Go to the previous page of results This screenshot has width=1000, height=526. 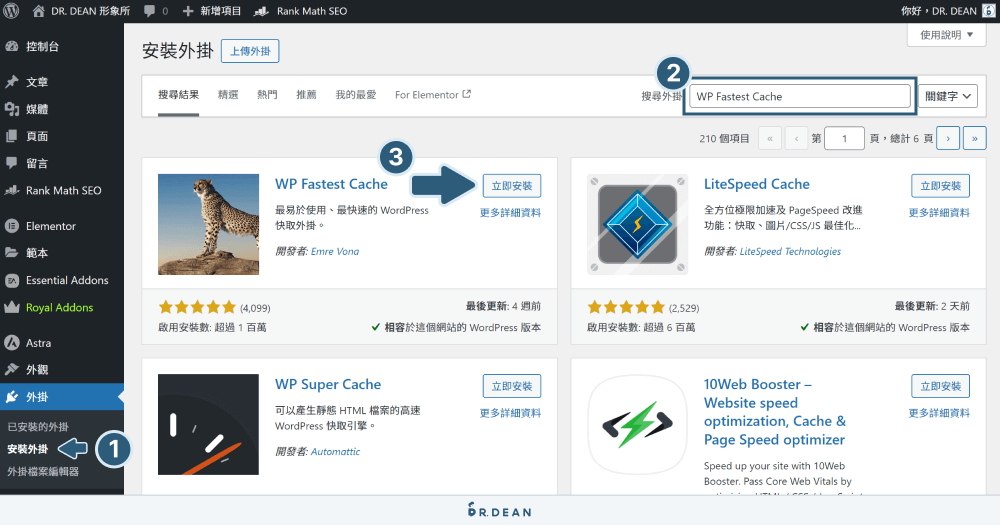tap(796, 138)
